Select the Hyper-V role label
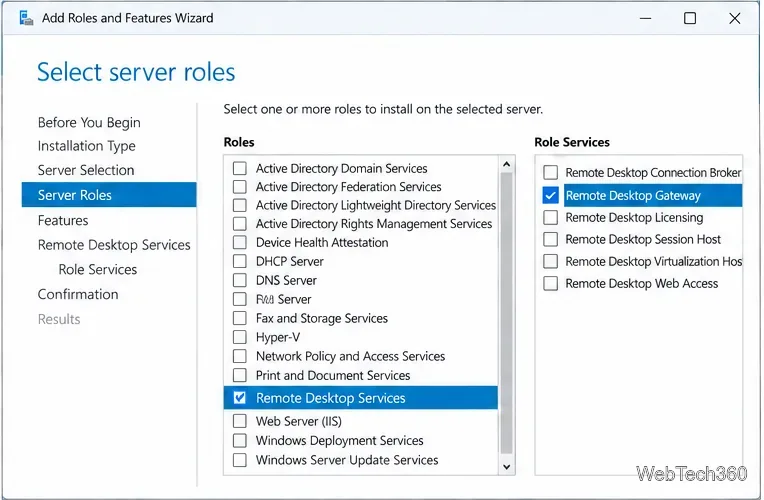 [278, 337]
